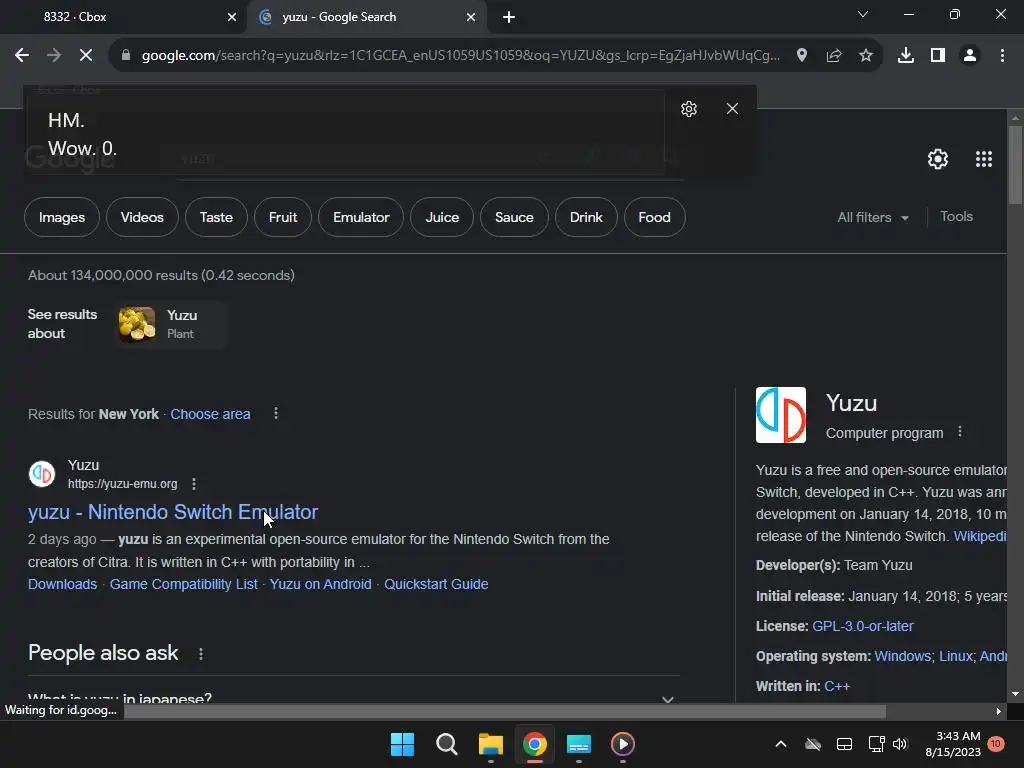1024x768 pixels.
Task: Open the Google apps grid
Action: tap(984, 159)
